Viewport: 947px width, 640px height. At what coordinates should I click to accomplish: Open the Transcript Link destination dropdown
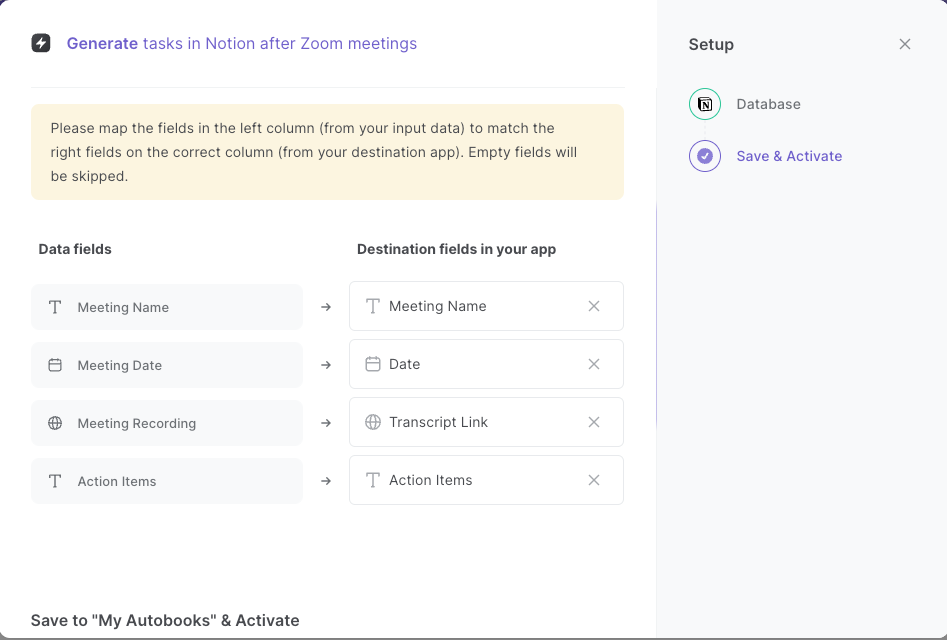pyautogui.click(x=486, y=422)
